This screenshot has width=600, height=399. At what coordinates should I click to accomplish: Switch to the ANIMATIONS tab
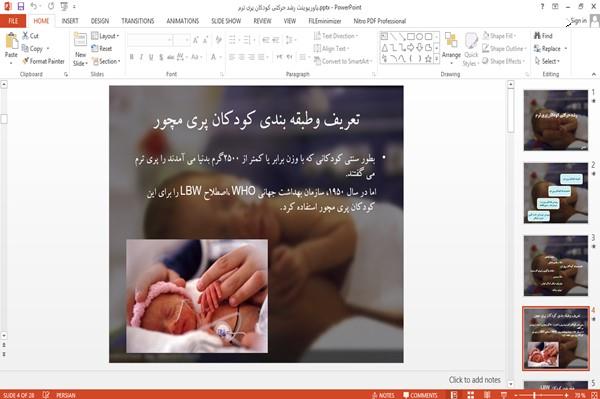click(x=183, y=21)
